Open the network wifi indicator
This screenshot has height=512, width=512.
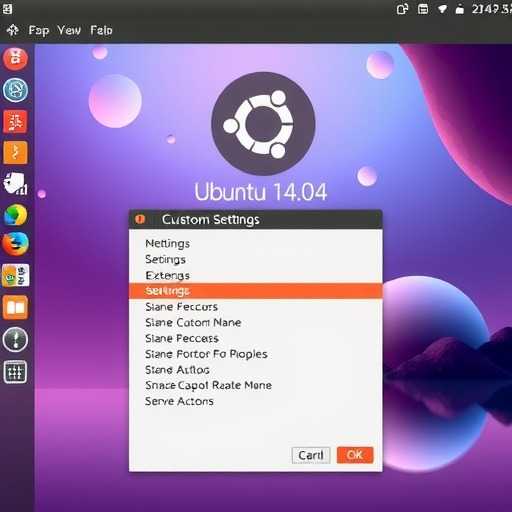[442, 9]
